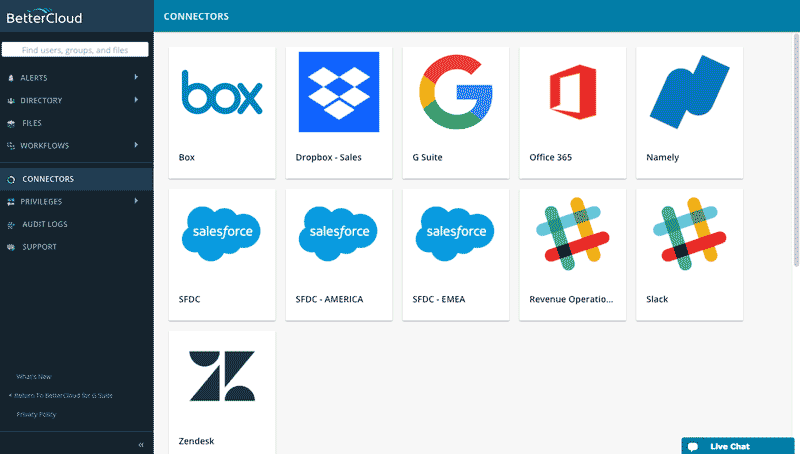Viewport: 800px width, 454px height.
Task: Click the Dropbox - Sales card label
Action: (329, 157)
